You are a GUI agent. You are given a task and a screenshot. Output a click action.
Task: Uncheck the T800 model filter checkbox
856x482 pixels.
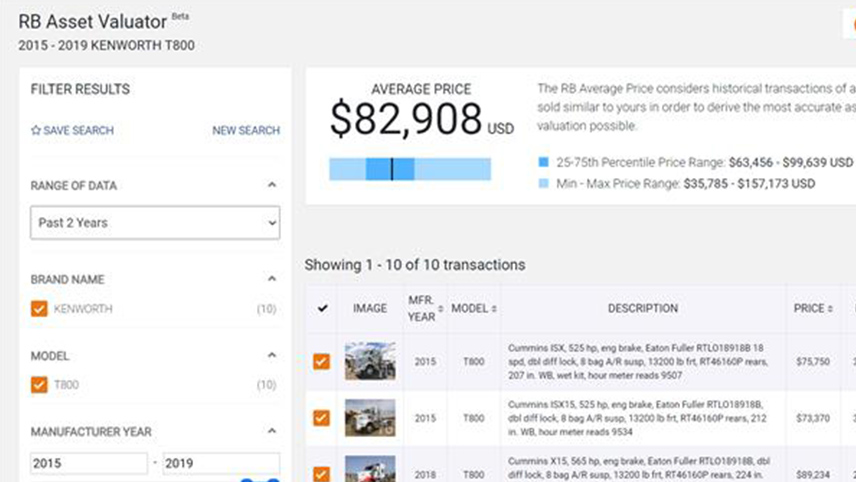39,385
